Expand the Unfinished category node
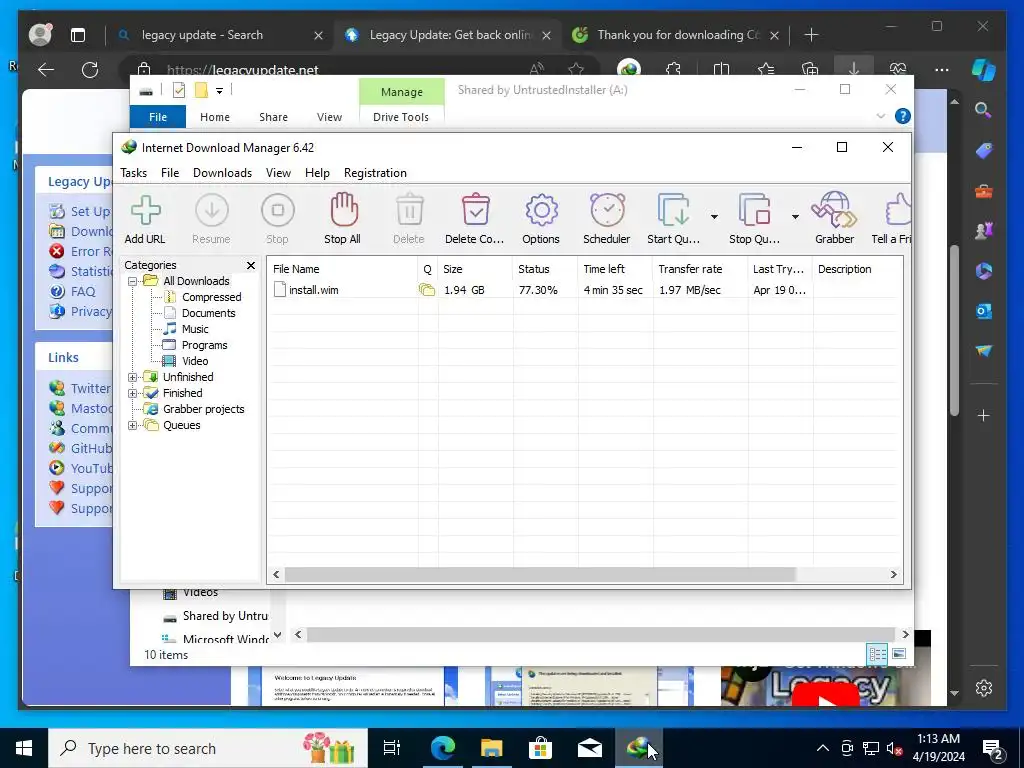Screen dimensions: 1024x768 pyautogui.click(x=133, y=377)
